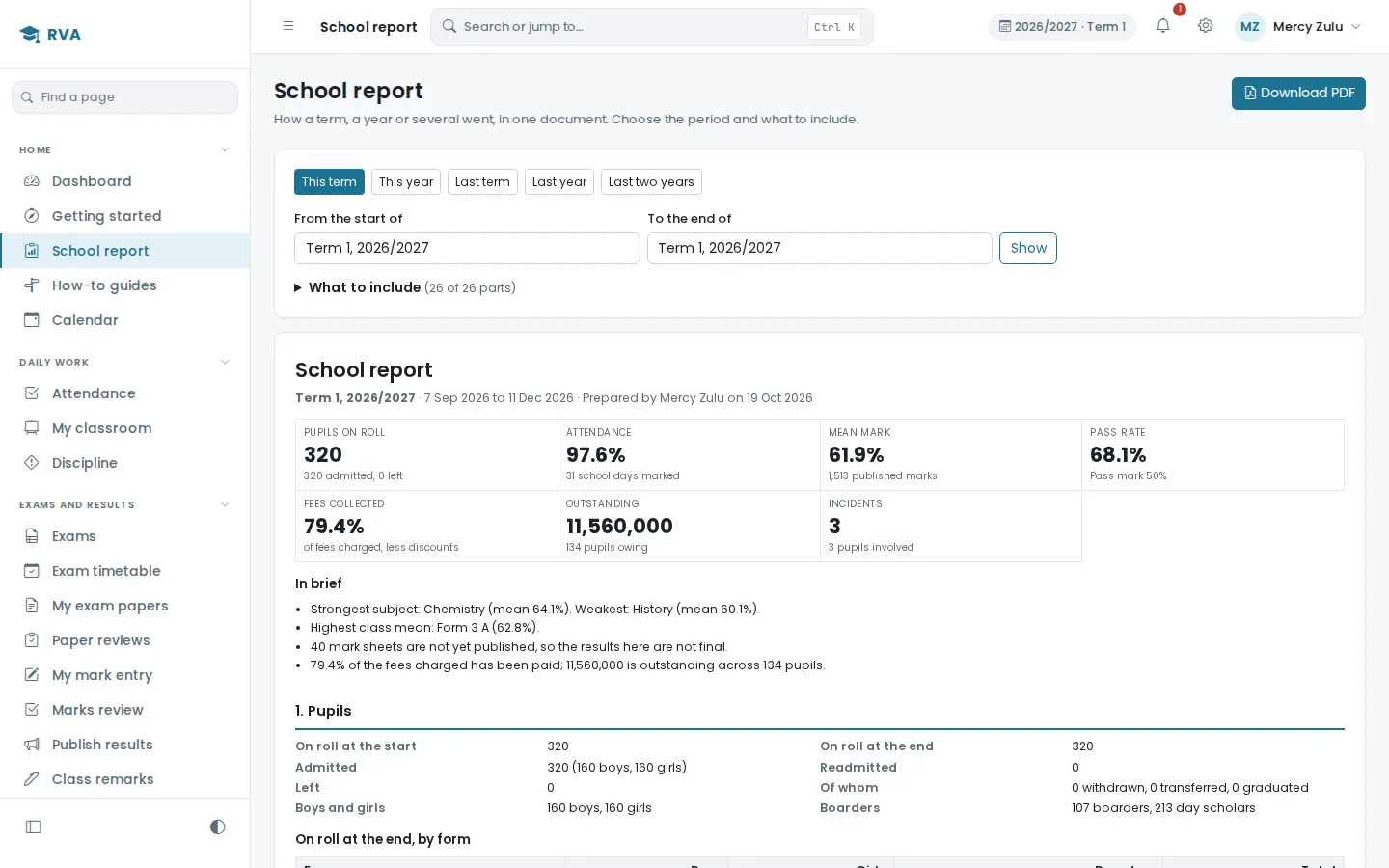
Task: Expand the What to include section
Action: [405, 287]
